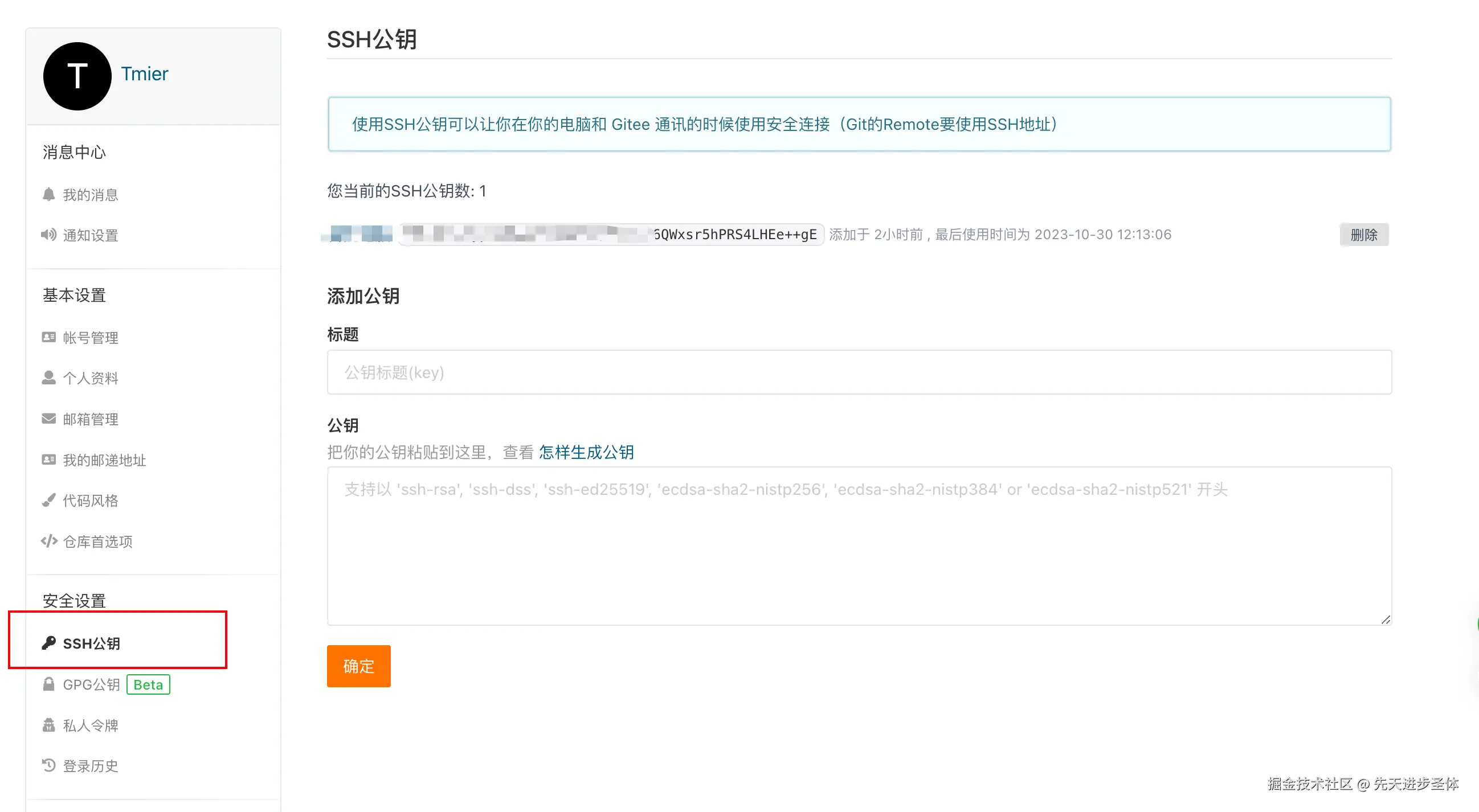Open the 怎样生成公钥 help link

click(586, 452)
